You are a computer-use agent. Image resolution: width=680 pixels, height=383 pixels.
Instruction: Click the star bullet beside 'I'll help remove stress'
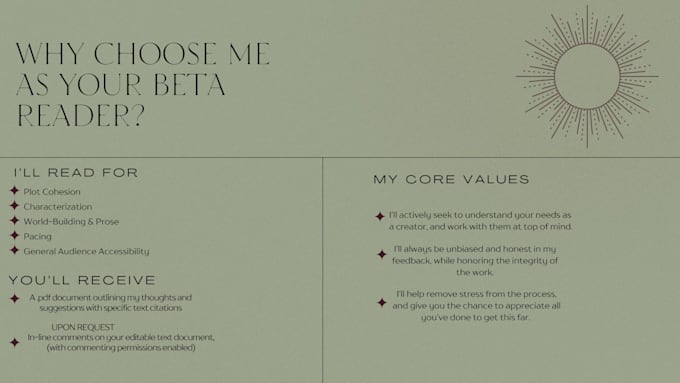click(382, 302)
